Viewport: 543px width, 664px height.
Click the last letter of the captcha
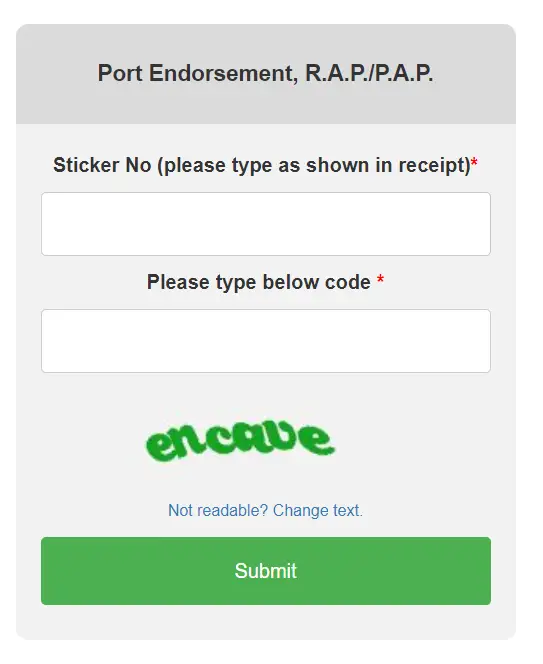pyautogui.click(x=318, y=439)
